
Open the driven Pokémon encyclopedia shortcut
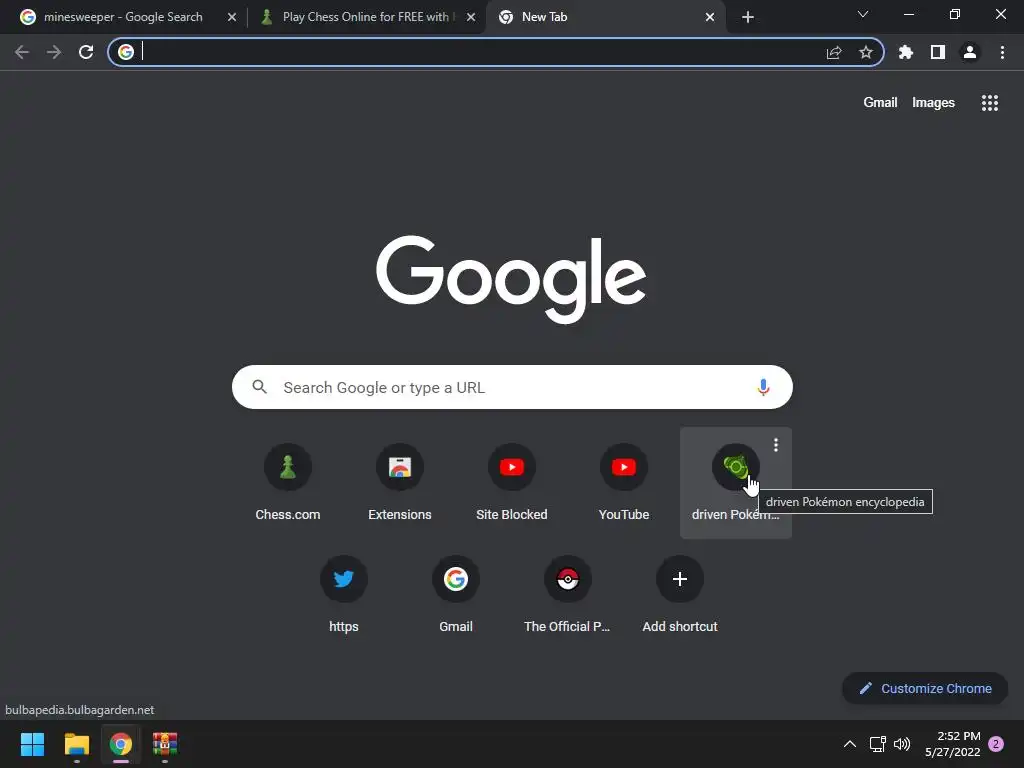click(x=736, y=483)
